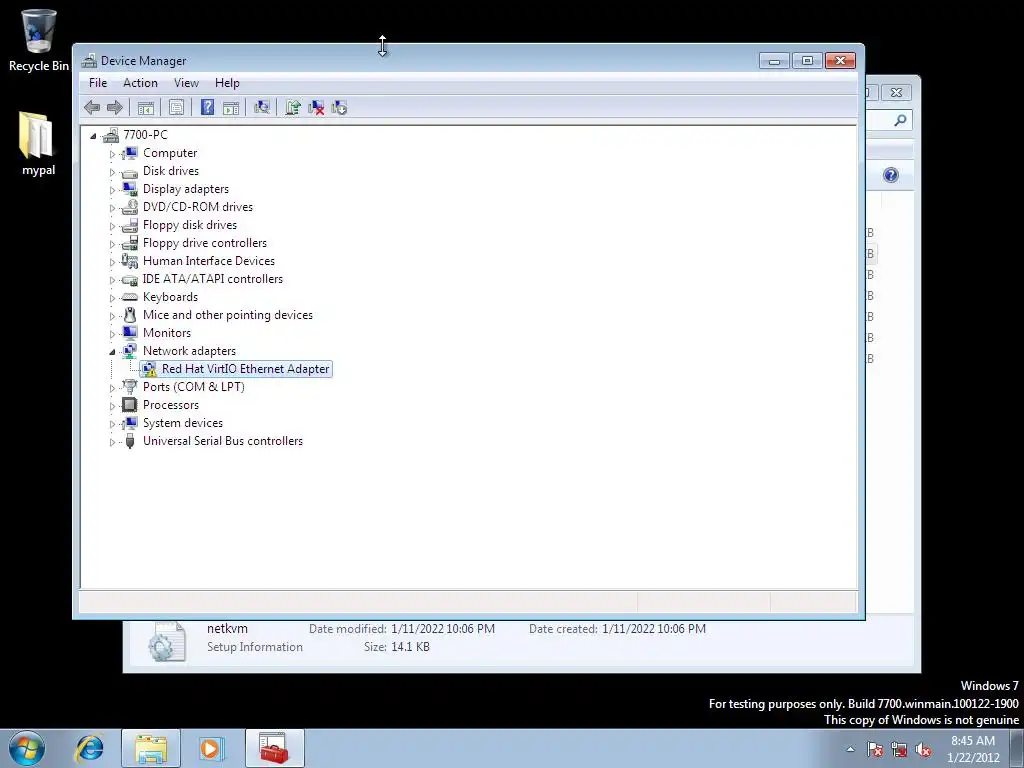Toggle Show/Hide Console Tree toolbar icon

coord(146,108)
